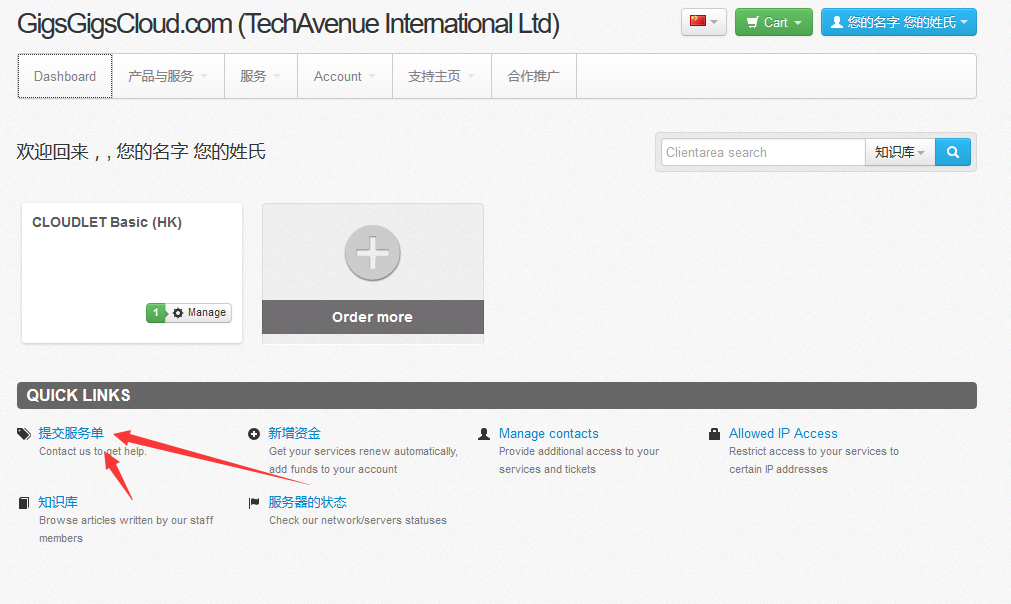The image size is (1011, 604).
Task: Click the cart icon in Cart button
Action: 752,23
